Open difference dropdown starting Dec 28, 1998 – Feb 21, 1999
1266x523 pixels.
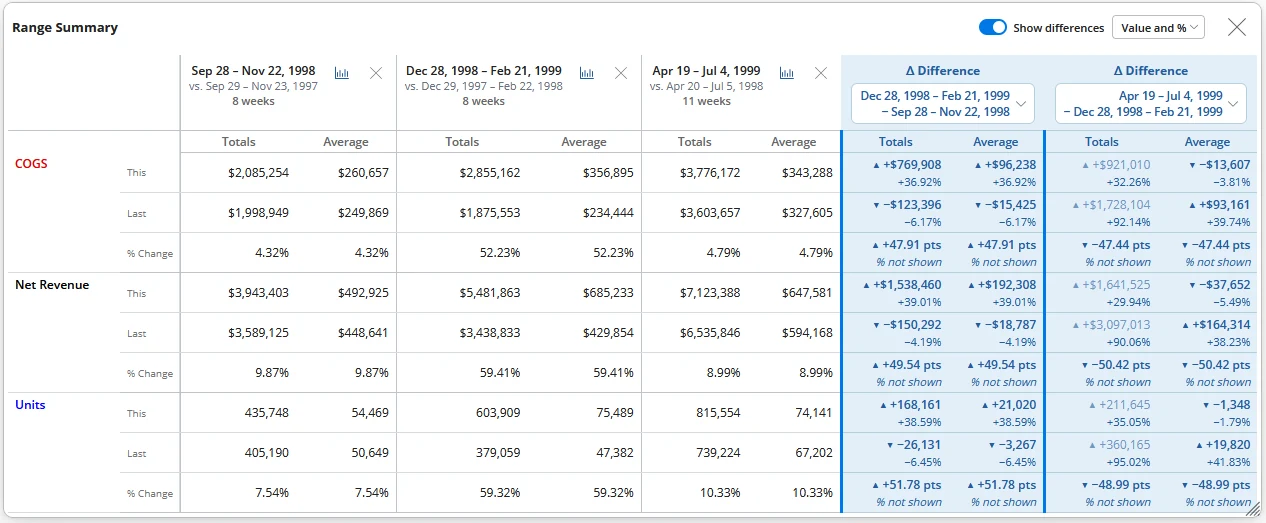pos(944,103)
